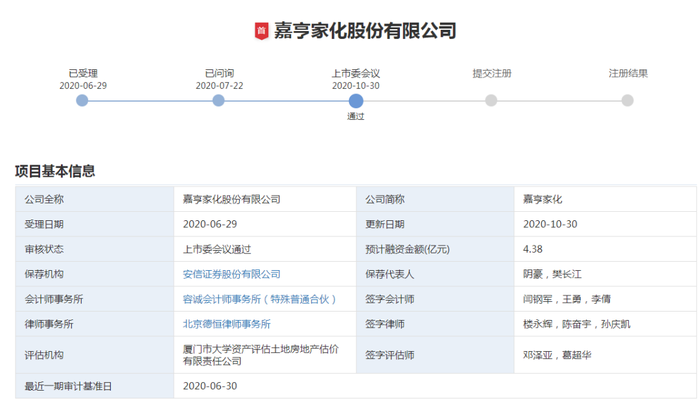Click the 已问询 stage label

pos(219,73)
